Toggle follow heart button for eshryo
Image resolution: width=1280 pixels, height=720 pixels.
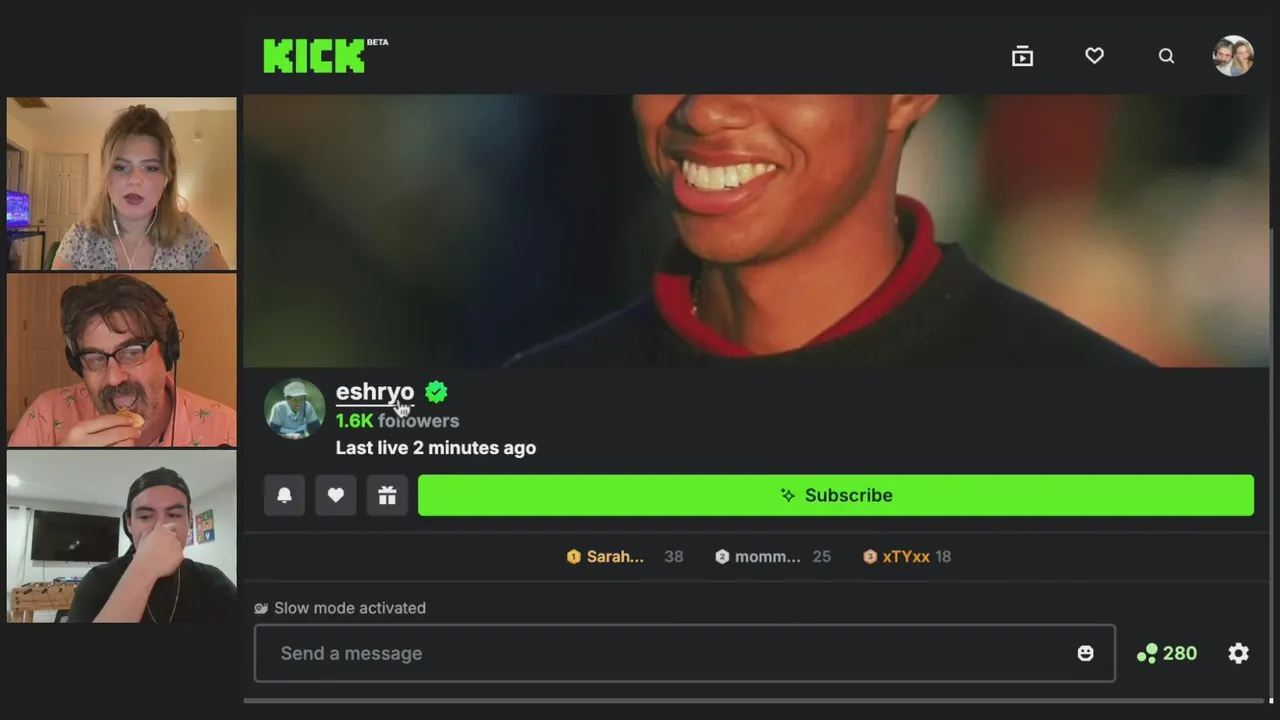coord(336,495)
